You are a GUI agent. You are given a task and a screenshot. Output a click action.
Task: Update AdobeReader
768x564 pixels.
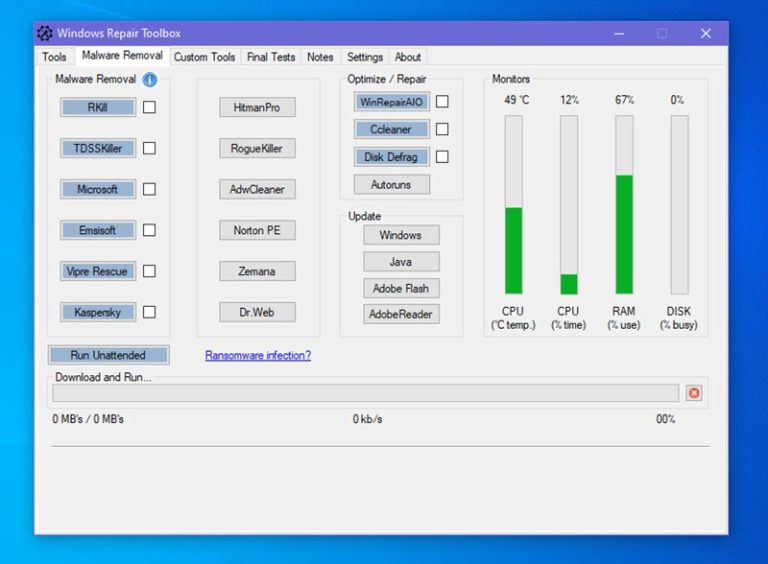401,314
